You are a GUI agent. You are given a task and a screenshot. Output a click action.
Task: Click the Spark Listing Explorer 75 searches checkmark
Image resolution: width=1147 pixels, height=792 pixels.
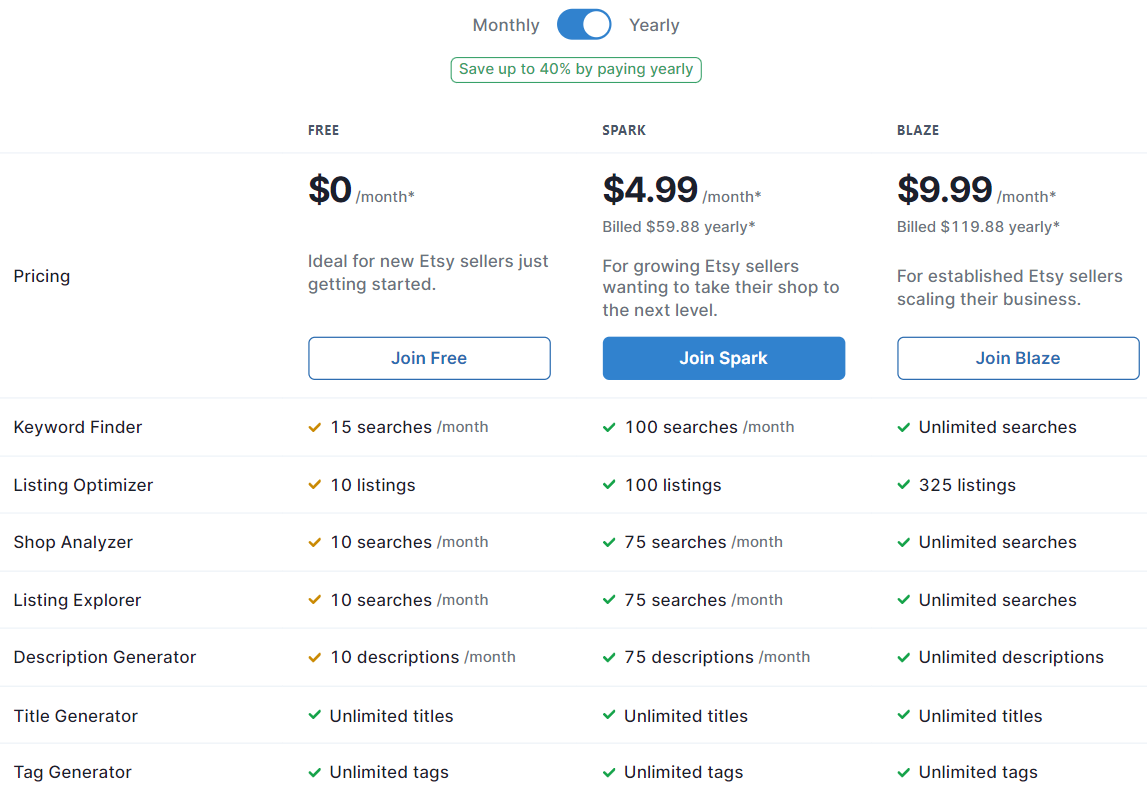(609, 600)
